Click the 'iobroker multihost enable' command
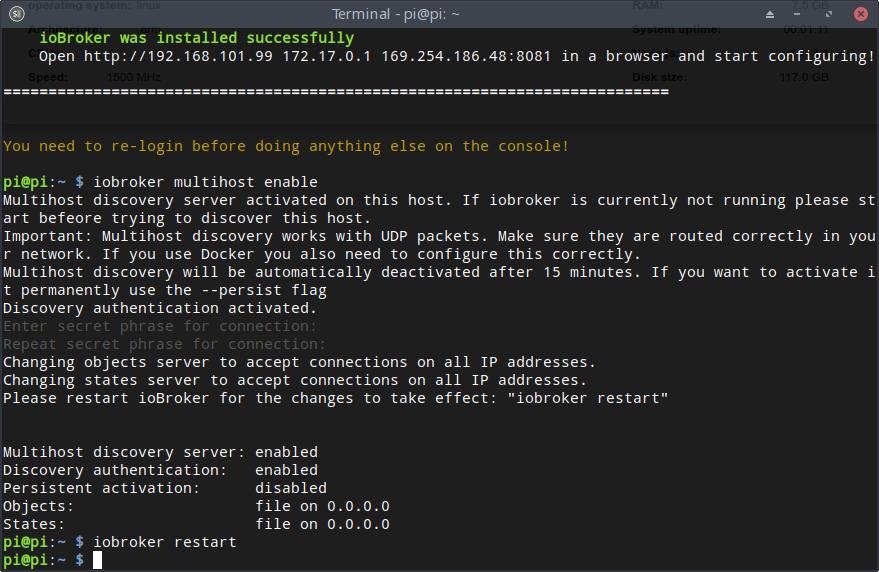This screenshot has height=572, width=879. coord(205,182)
